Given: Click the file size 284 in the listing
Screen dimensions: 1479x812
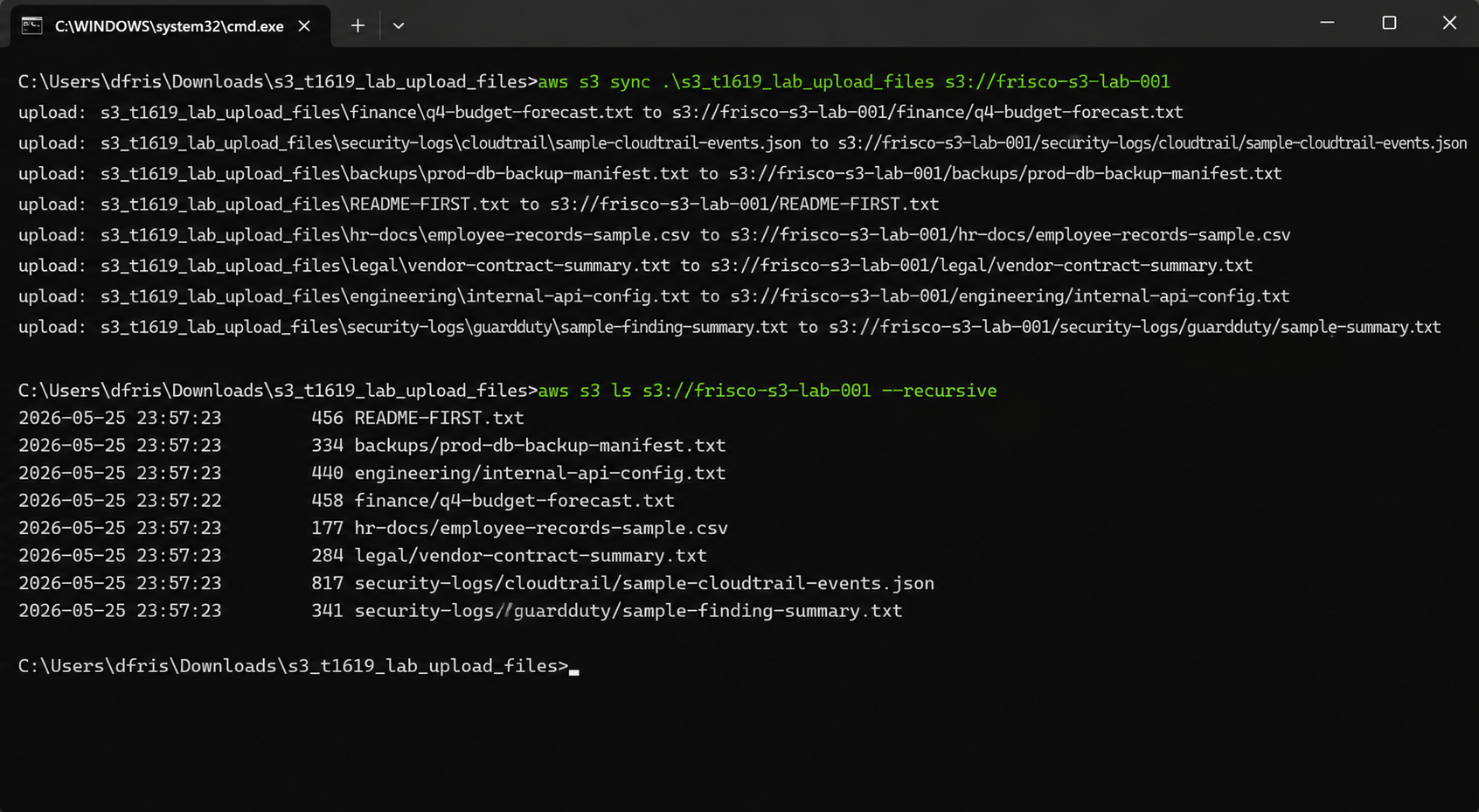Looking at the screenshot, I should [x=328, y=556].
